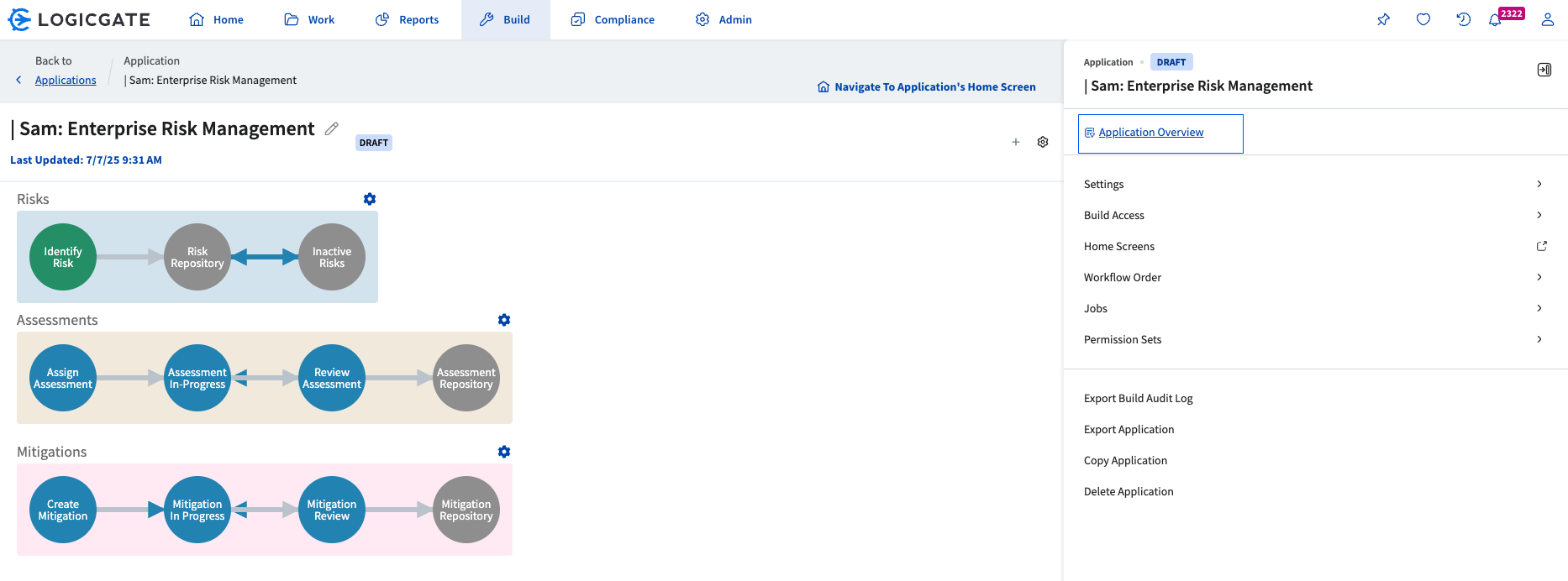Expand the Settings row

click(1315, 184)
